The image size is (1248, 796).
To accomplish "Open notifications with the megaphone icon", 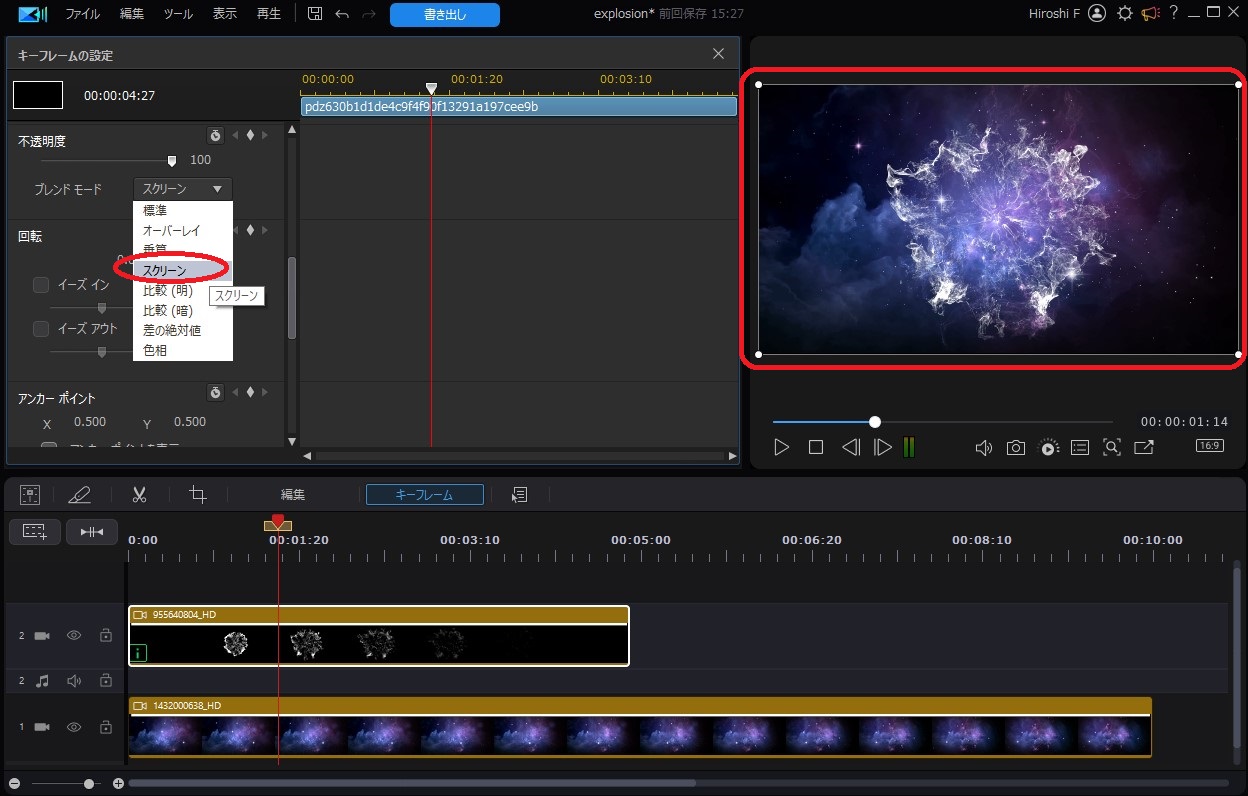I will tap(1150, 13).
